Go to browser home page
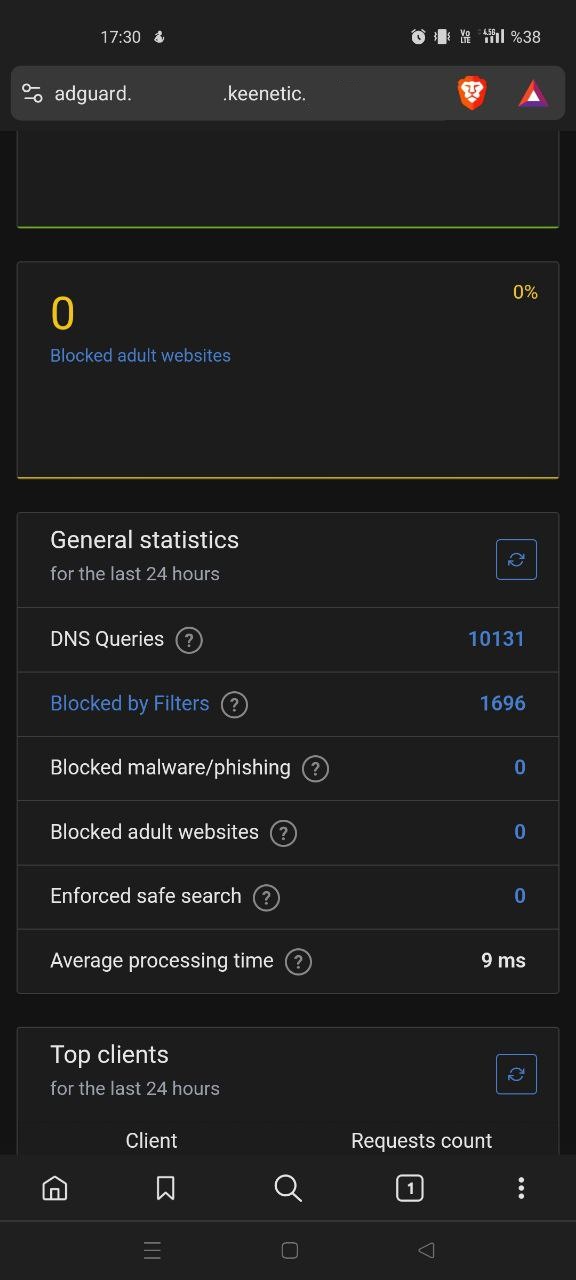576x1280 pixels. pos(55,1188)
